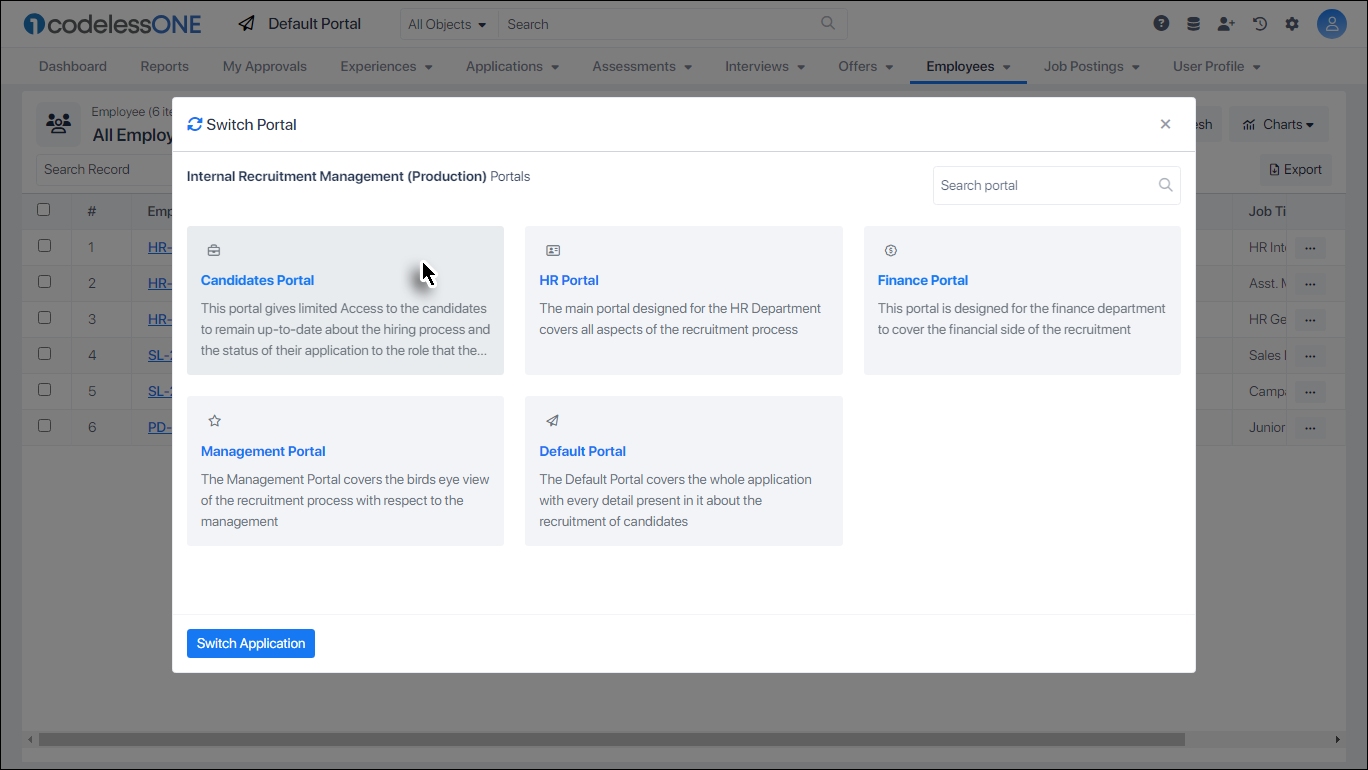Click the Switch Application button
The height and width of the screenshot is (770, 1368).
(x=250, y=643)
